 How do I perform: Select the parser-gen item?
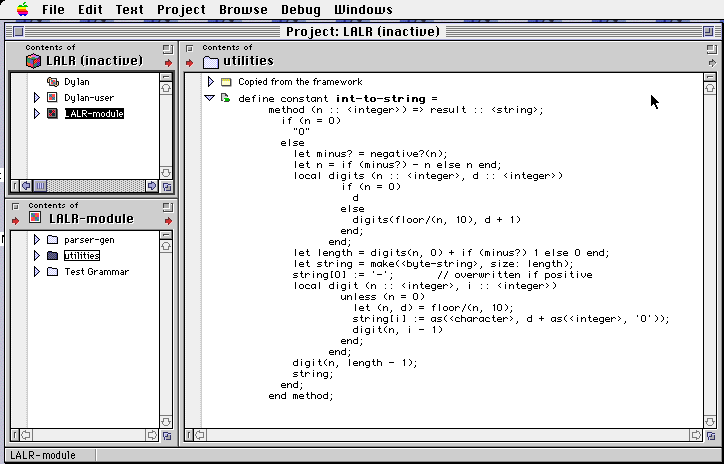click(89, 240)
